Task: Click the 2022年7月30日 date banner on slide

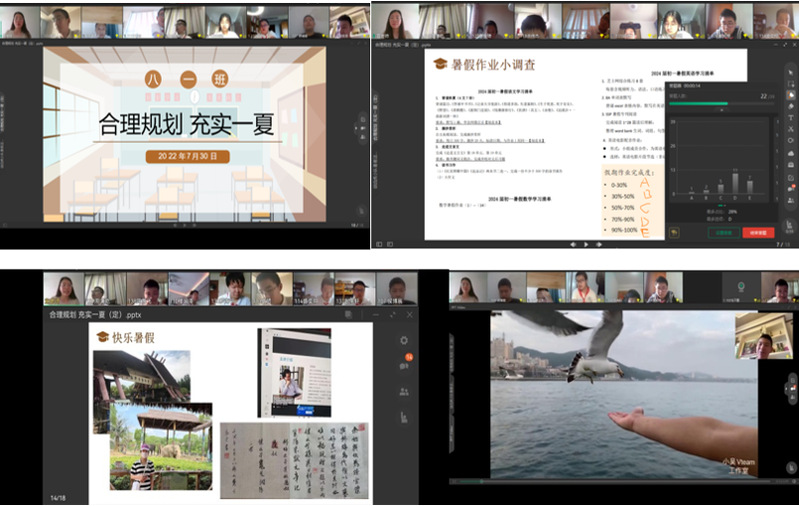Action: [186, 157]
